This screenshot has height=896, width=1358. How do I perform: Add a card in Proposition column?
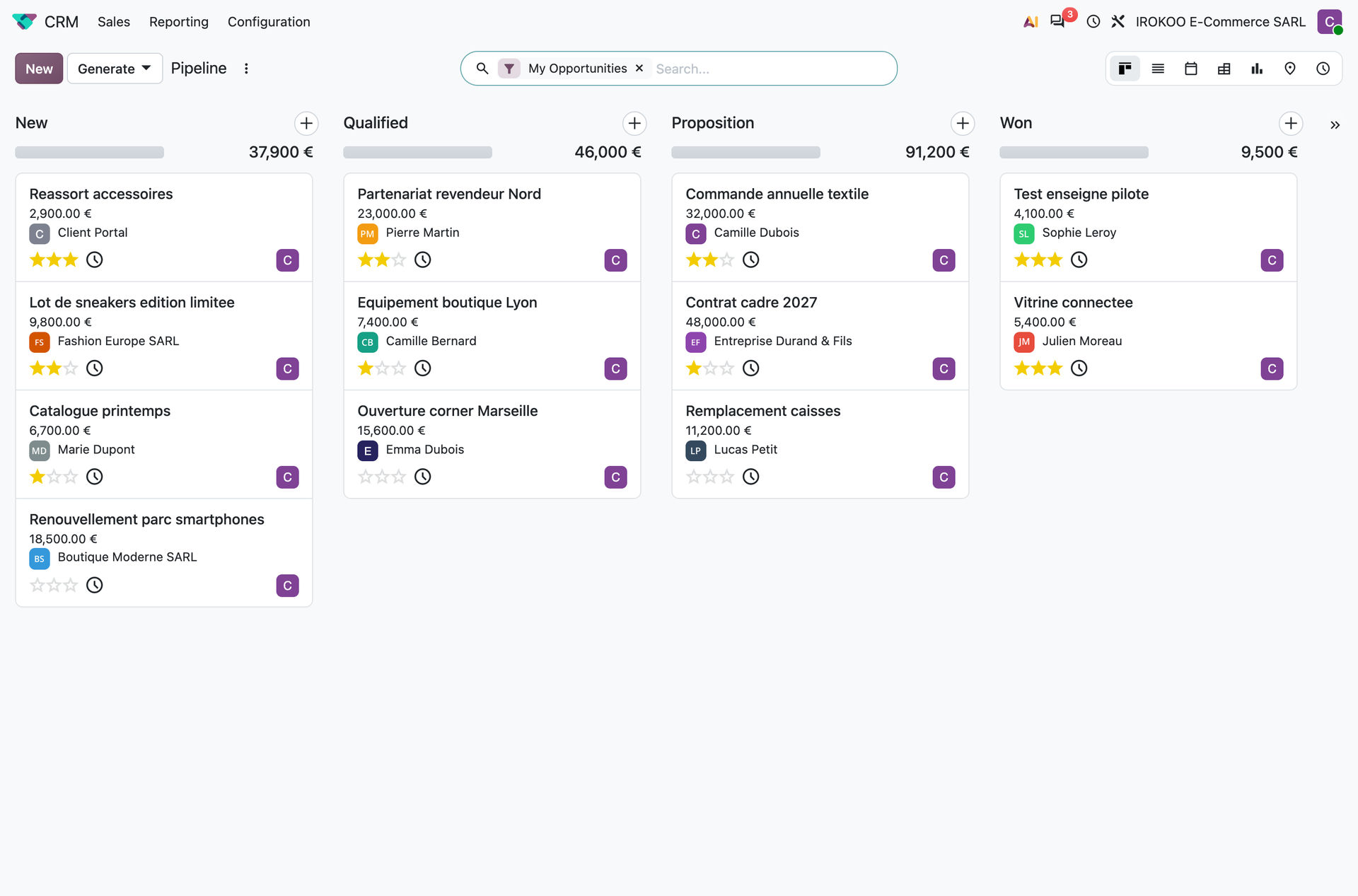pos(963,123)
